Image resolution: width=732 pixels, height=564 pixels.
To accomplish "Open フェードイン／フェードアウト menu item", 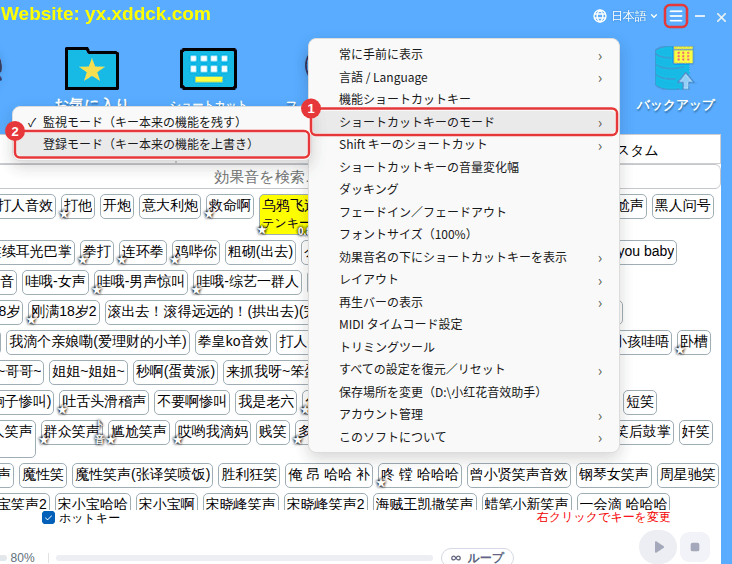I will [x=464, y=212].
